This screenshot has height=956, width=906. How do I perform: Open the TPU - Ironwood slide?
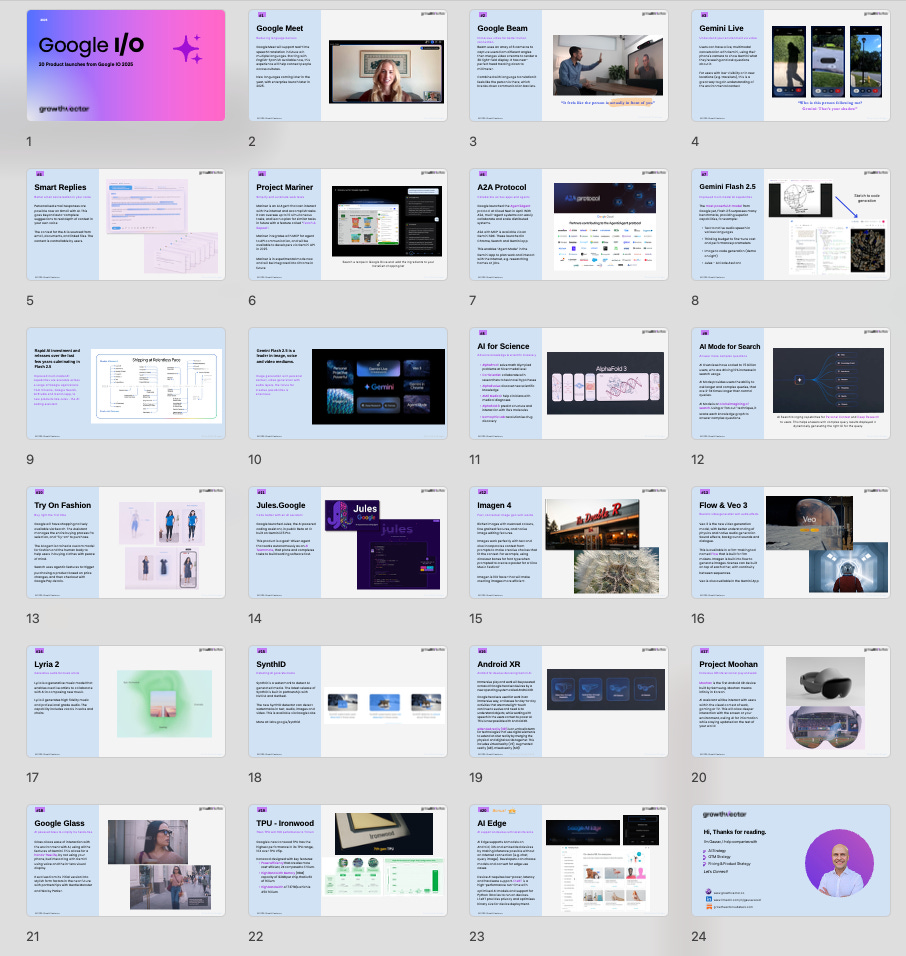(x=348, y=860)
